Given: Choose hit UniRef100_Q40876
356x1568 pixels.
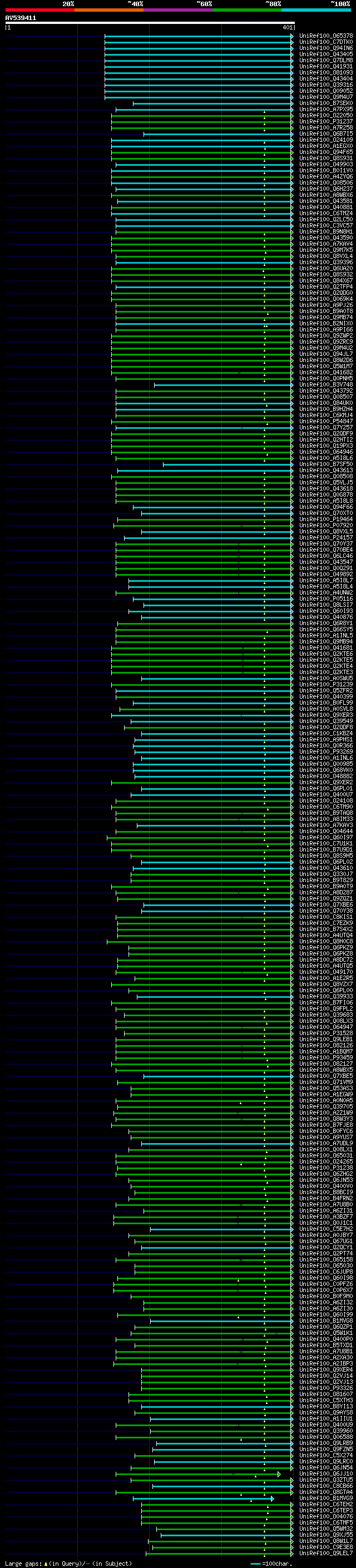Looking at the screenshot, I should [x=326, y=617].
